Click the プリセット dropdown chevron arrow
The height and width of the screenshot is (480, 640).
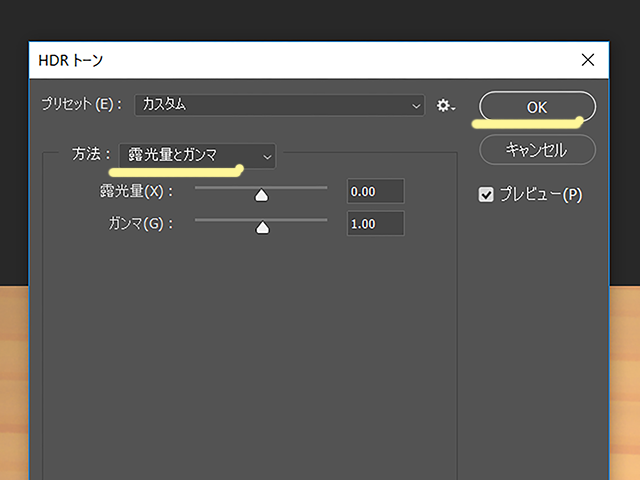click(416, 105)
